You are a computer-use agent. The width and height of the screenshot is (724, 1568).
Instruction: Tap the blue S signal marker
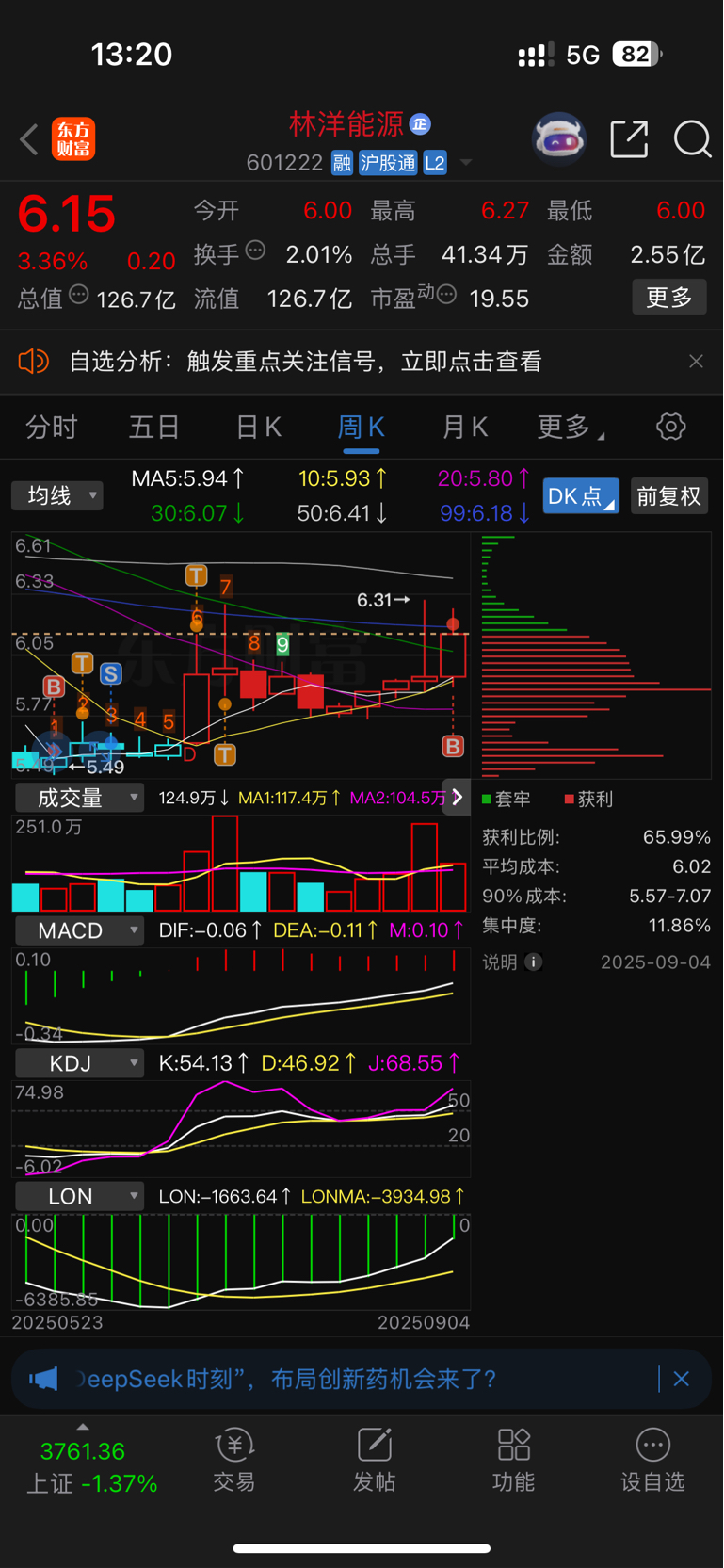click(x=111, y=673)
